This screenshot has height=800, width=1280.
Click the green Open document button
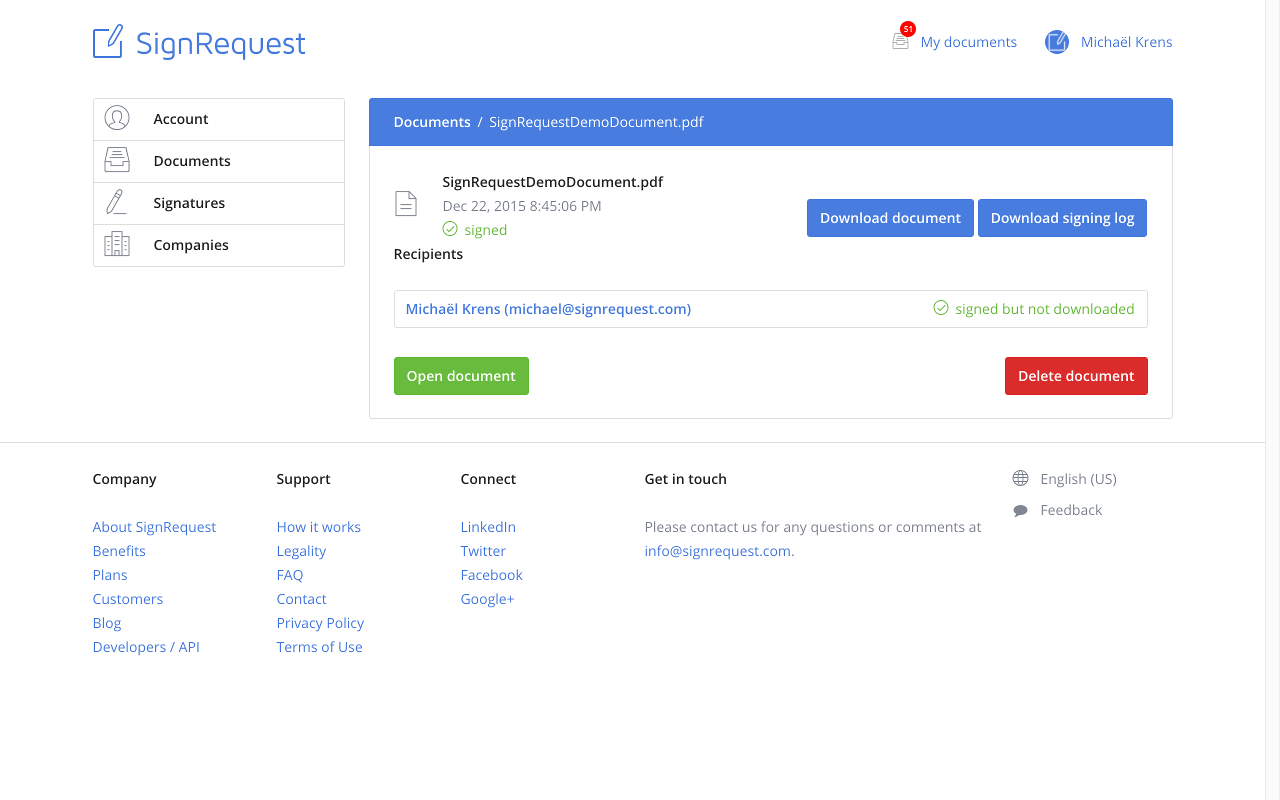461,376
